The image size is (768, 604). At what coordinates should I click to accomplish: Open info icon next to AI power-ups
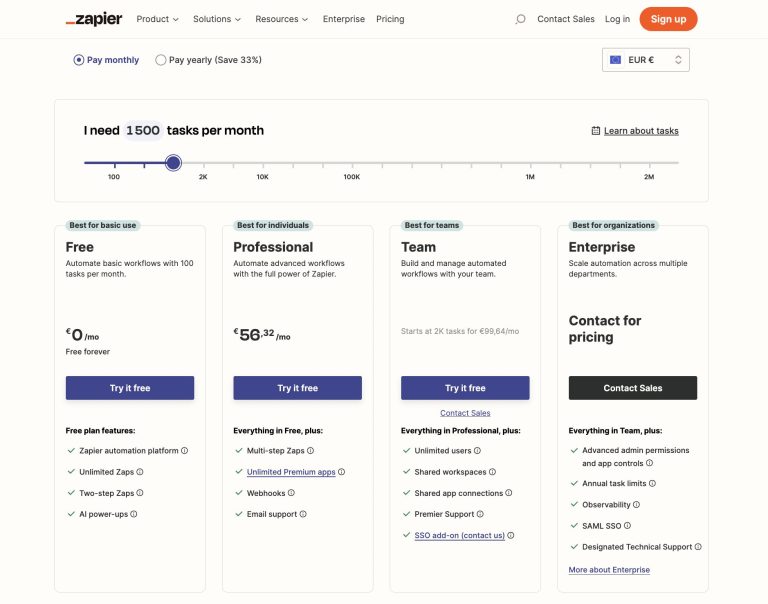pyautogui.click(x=134, y=514)
